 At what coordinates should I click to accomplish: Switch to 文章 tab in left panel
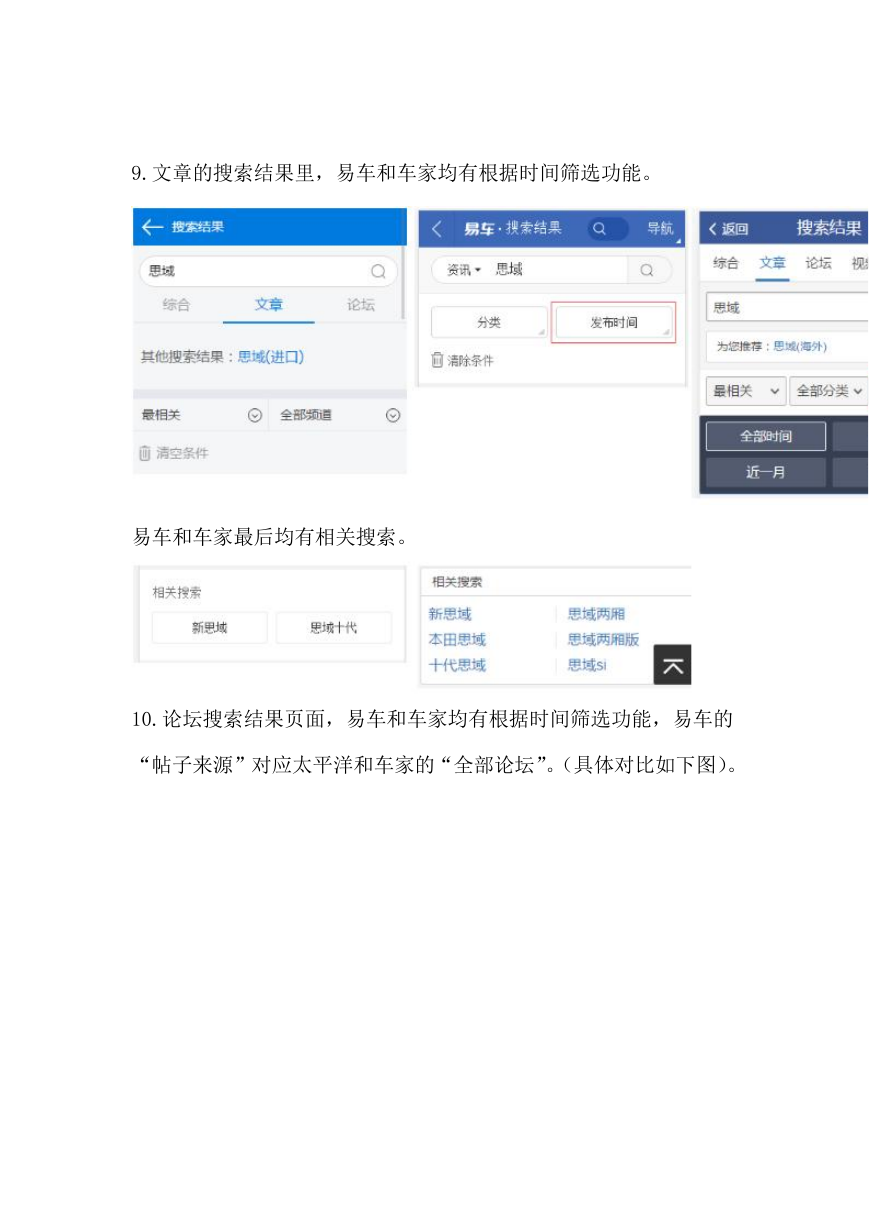pyautogui.click(x=268, y=305)
